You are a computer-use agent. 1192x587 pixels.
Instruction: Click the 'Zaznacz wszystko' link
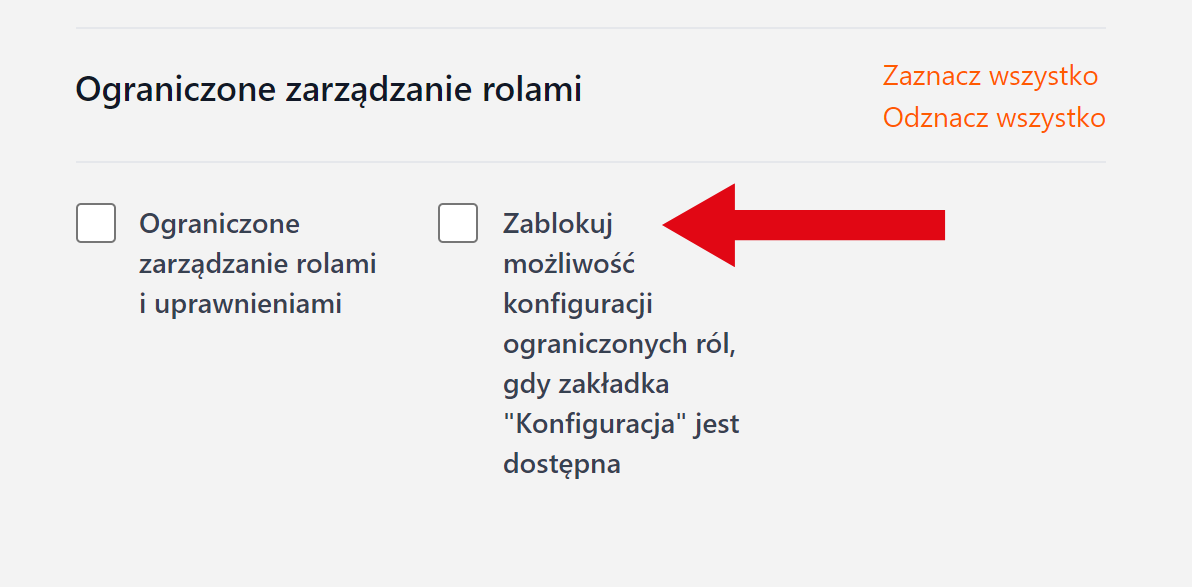click(x=990, y=76)
